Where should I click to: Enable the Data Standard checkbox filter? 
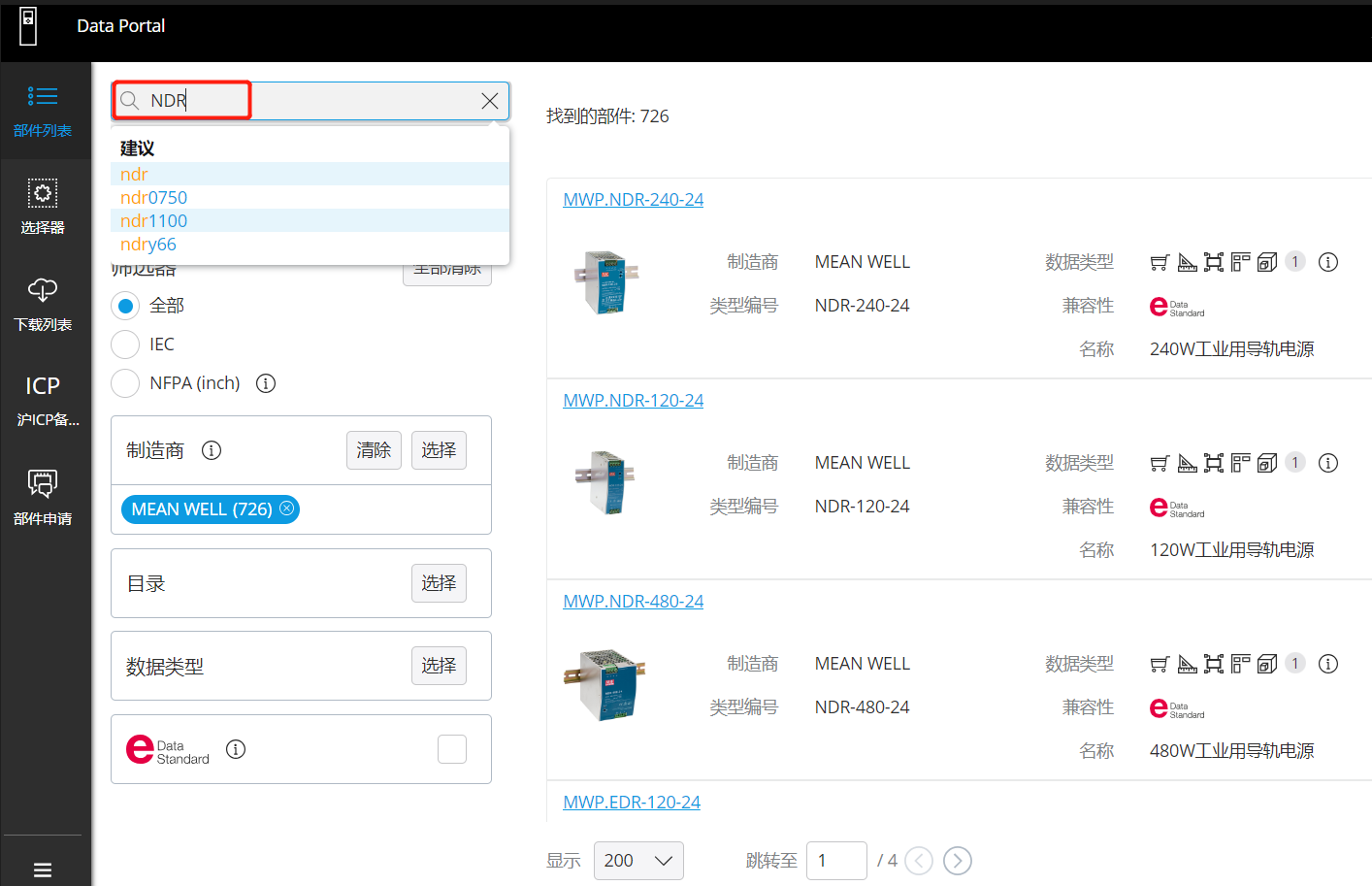[x=452, y=749]
